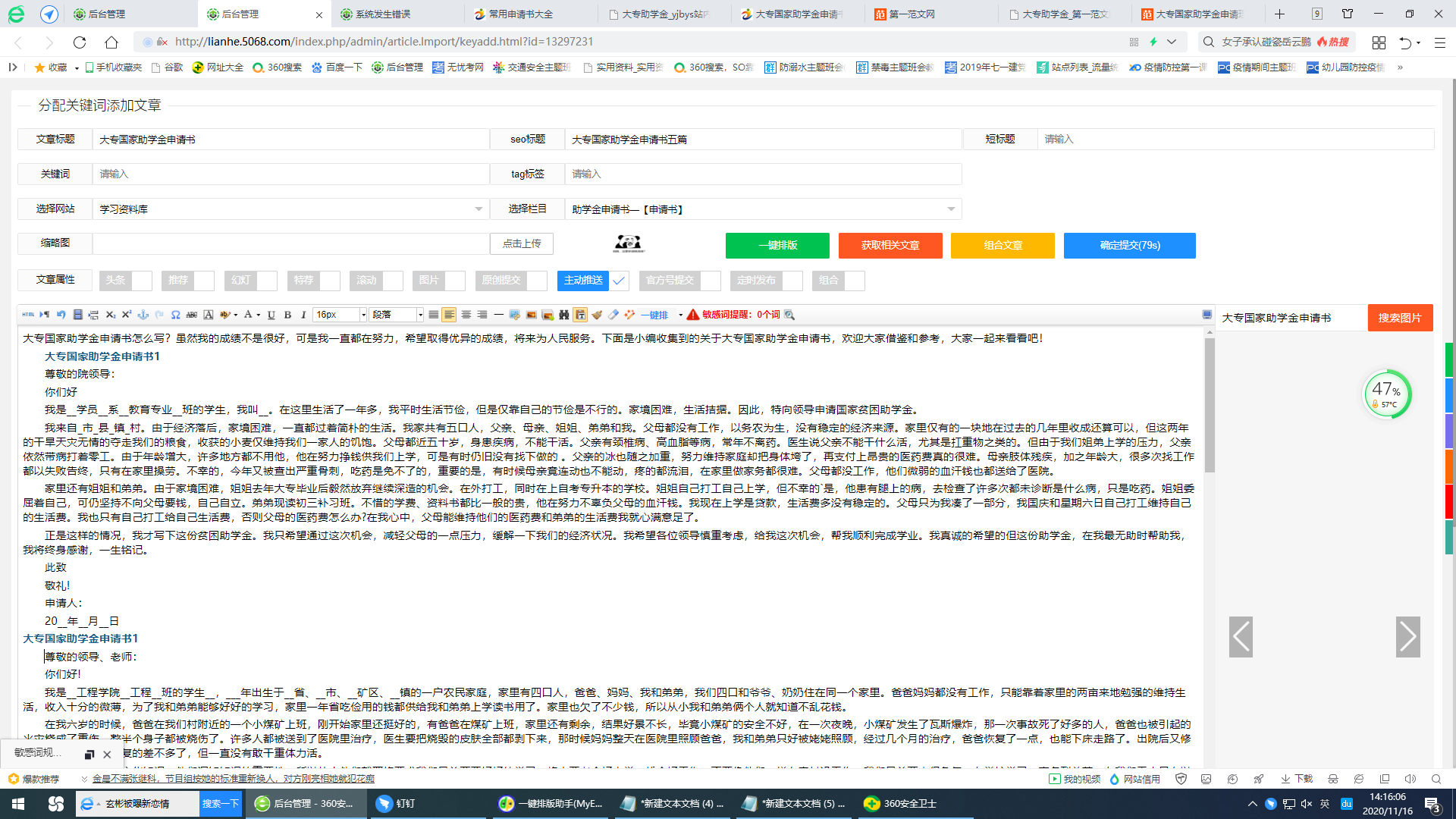Click the 搜索图片 button
Screen dimensions: 1456x819
click(1399, 318)
